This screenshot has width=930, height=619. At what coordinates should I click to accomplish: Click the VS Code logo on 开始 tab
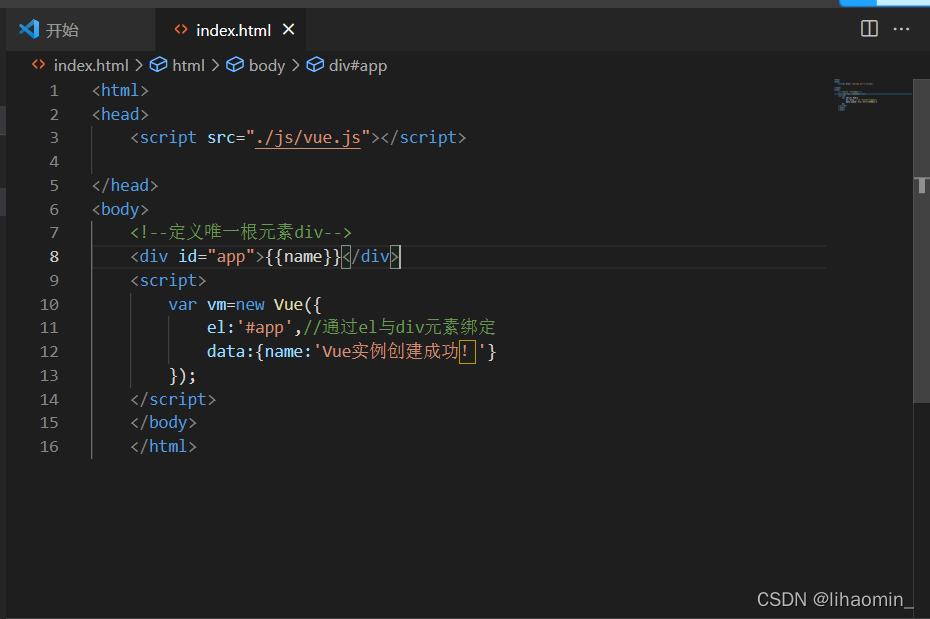tap(29, 29)
